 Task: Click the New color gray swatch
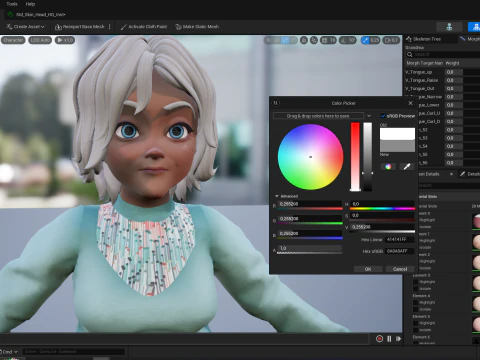397,146
